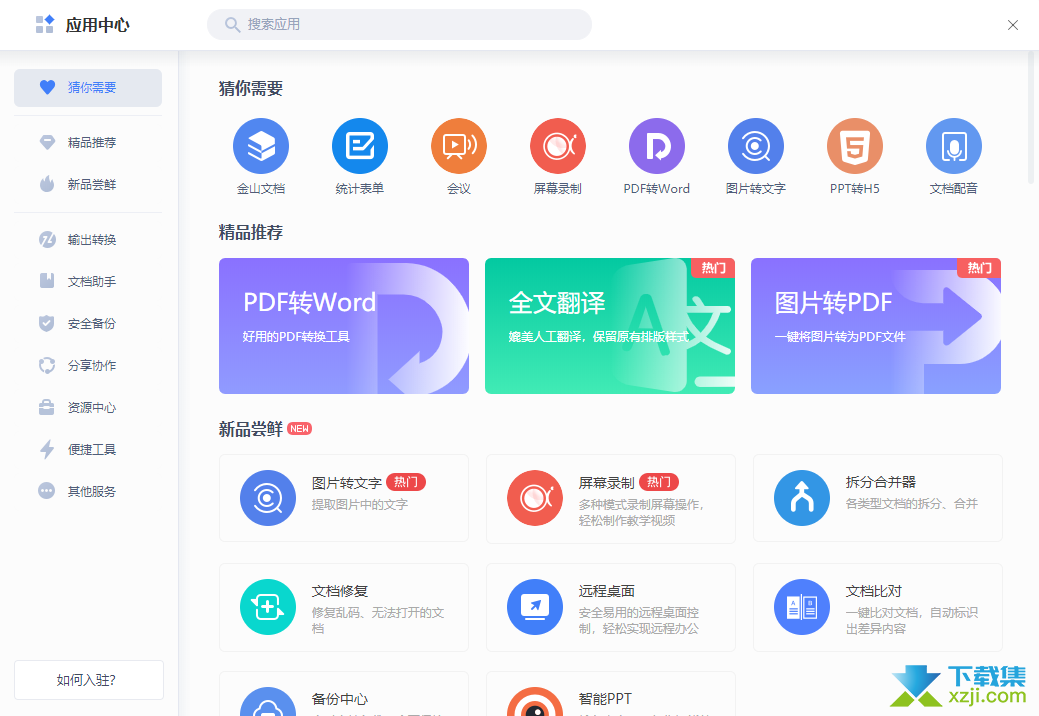Click the search magnifier icon
This screenshot has height=716, width=1039.
pos(232,25)
